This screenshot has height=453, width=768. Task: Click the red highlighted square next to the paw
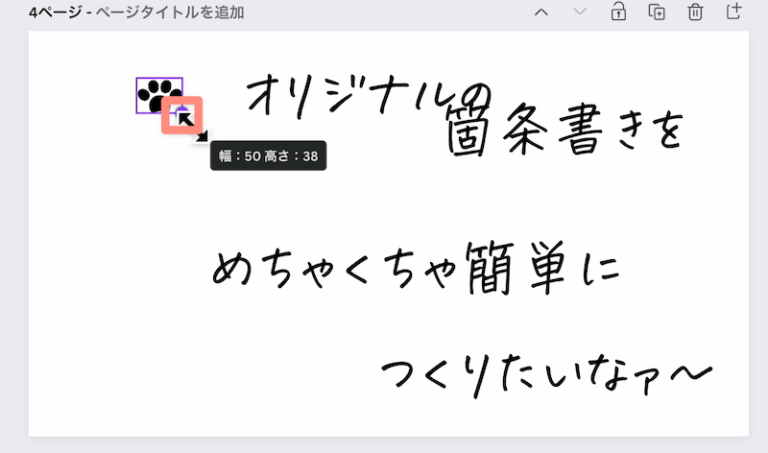[182, 115]
